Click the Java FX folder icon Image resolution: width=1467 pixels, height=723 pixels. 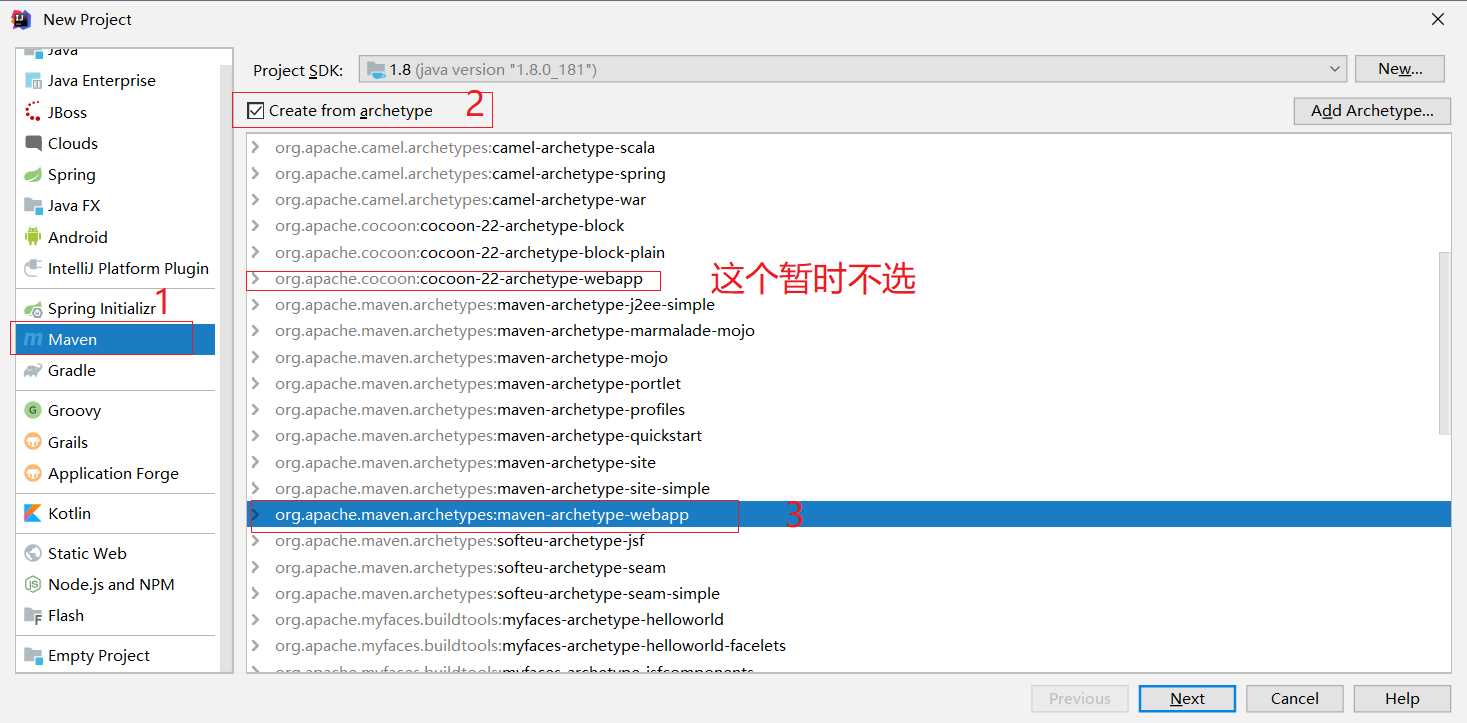click(33, 205)
